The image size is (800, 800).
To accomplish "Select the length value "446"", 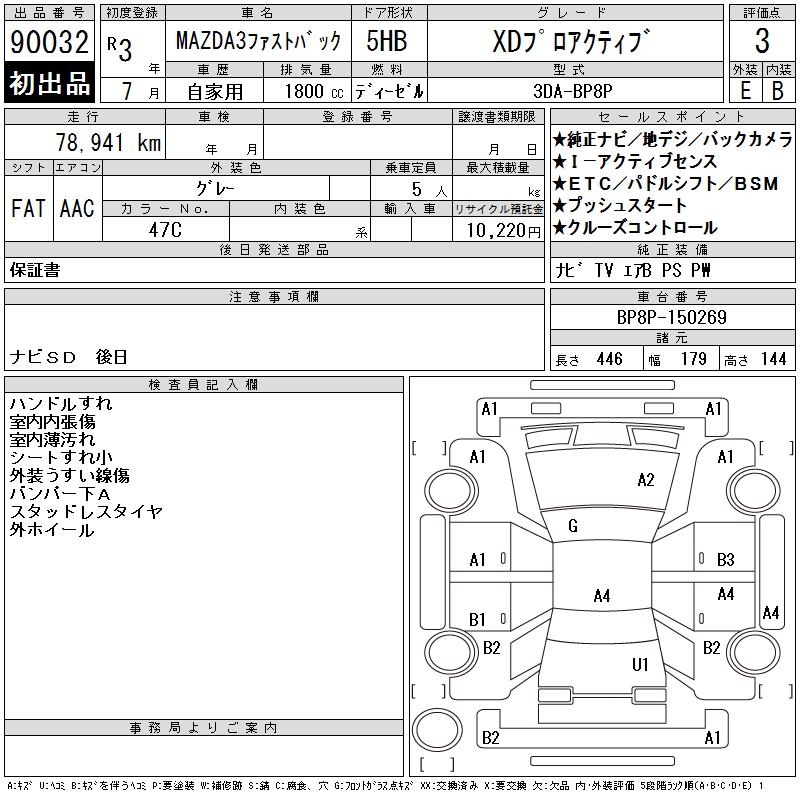I will pyautogui.click(x=609, y=359).
